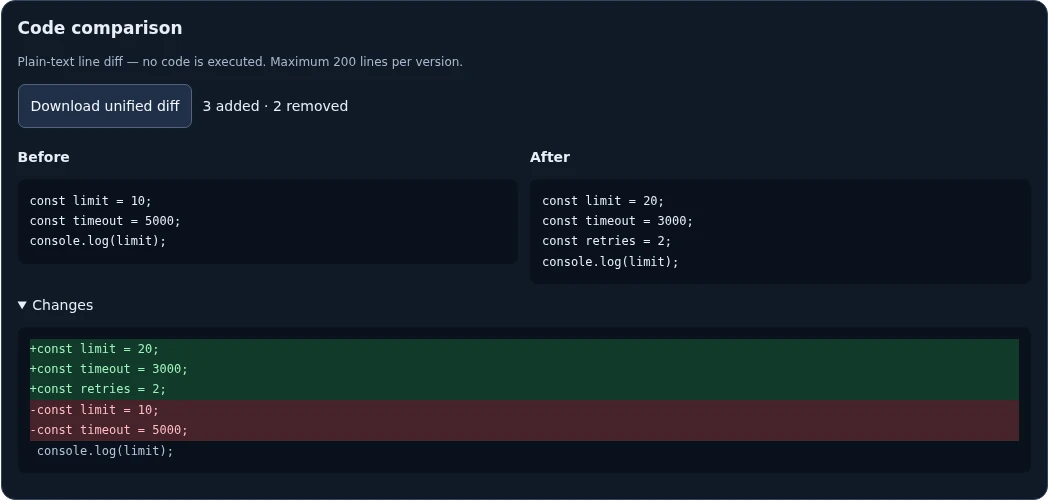Collapse the Changes disclosure triangle
Screen dimensions: 1048x500
click(x=22, y=305)
